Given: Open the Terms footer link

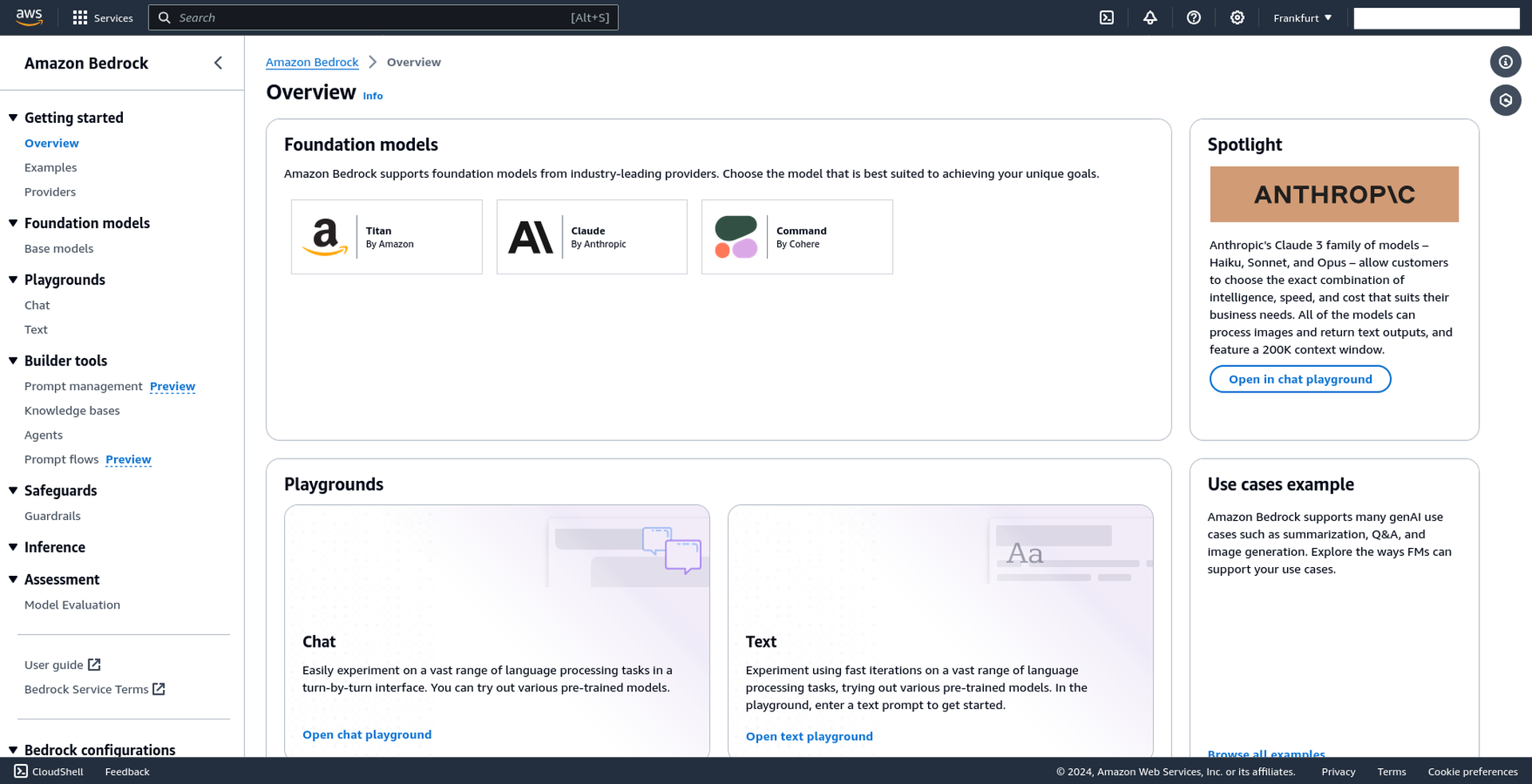Looking at the screenshot, I should (x=1392, y=772).
